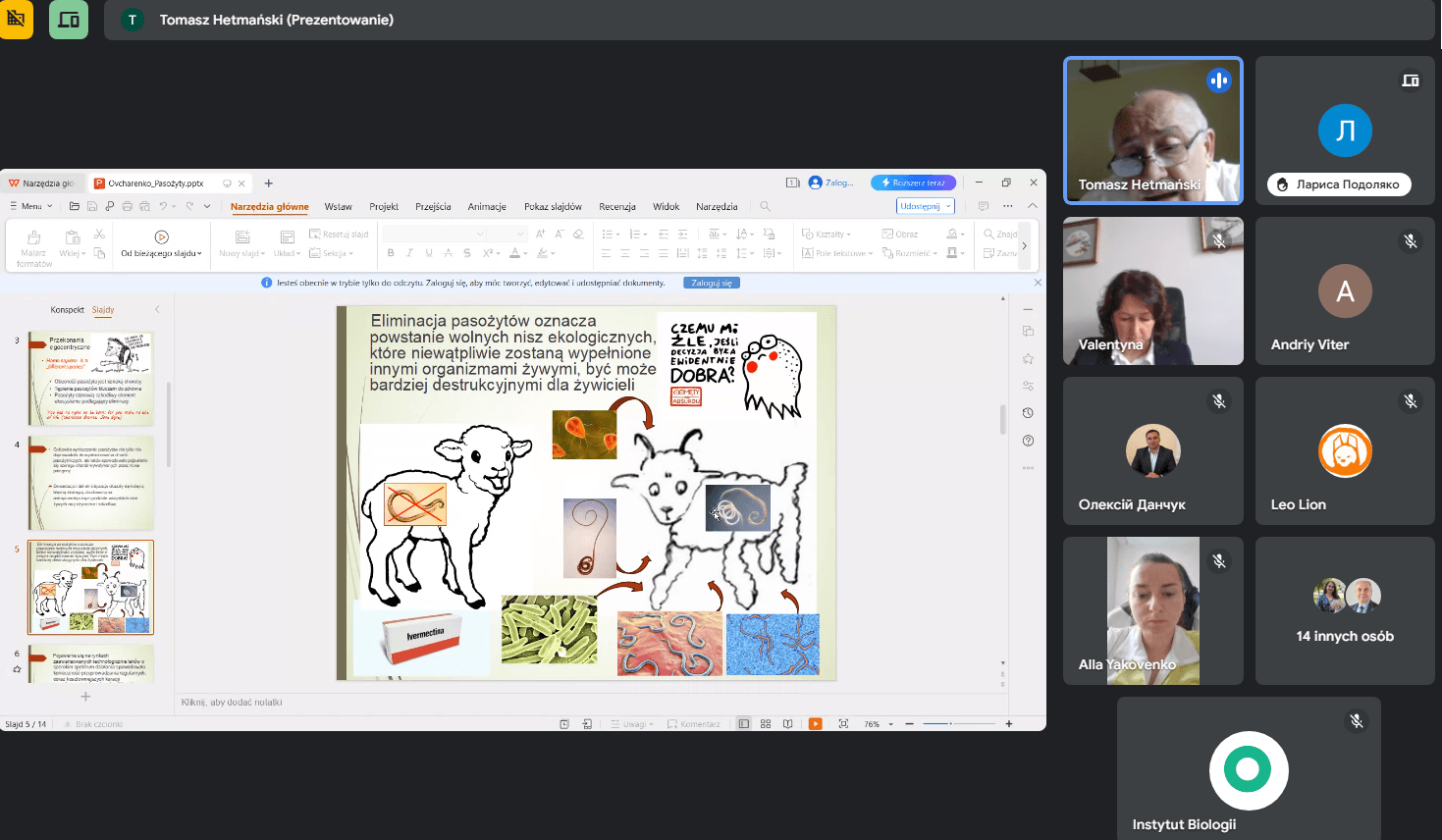Open file using the folder icon
The height and width of the screenshot is (840, 1442).
tap(75, 206)
